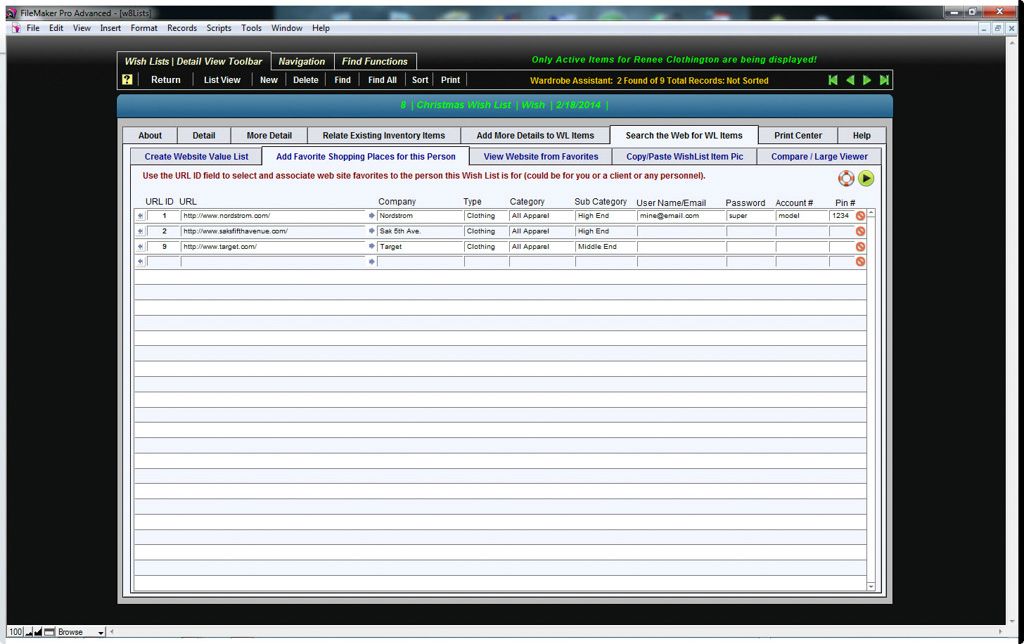Click the saksfifthavenue.com URL field

(x=273, y=231)
